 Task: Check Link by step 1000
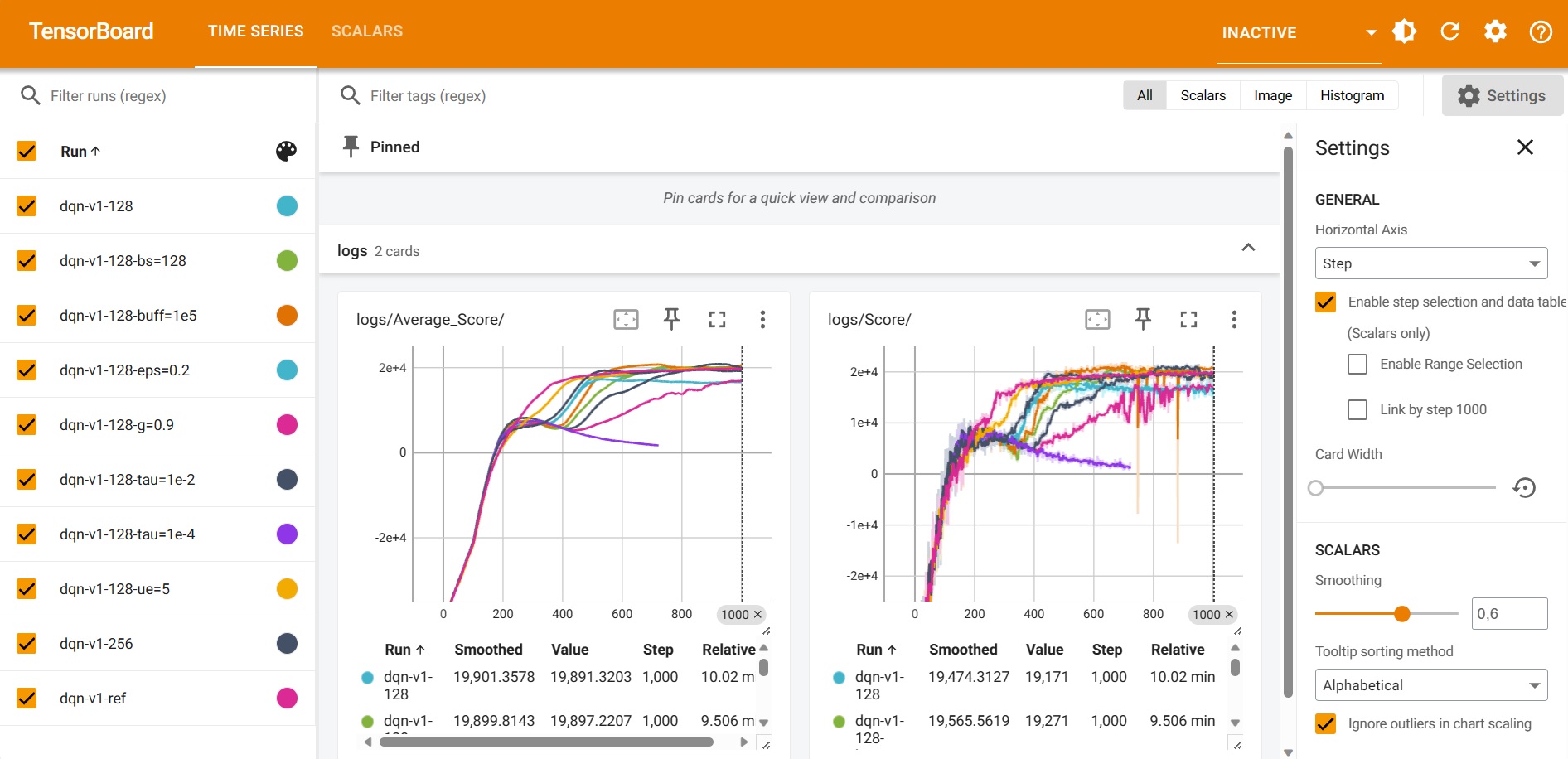point(1357,409)
